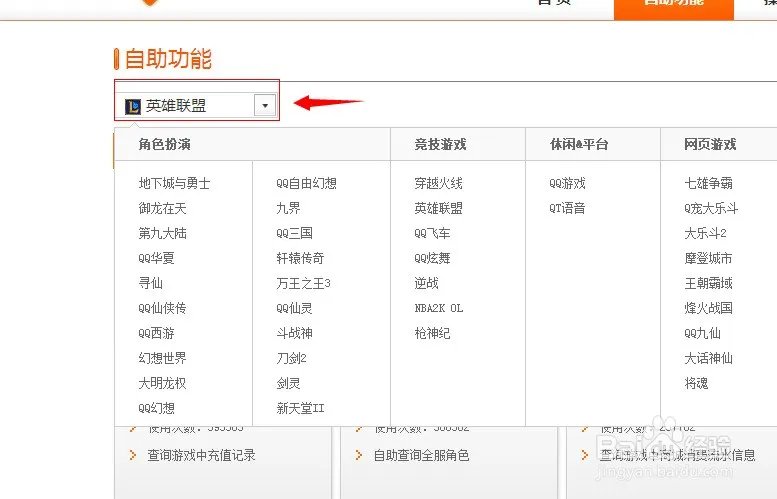Pick 幻想世界 from role-playing games

163,358
